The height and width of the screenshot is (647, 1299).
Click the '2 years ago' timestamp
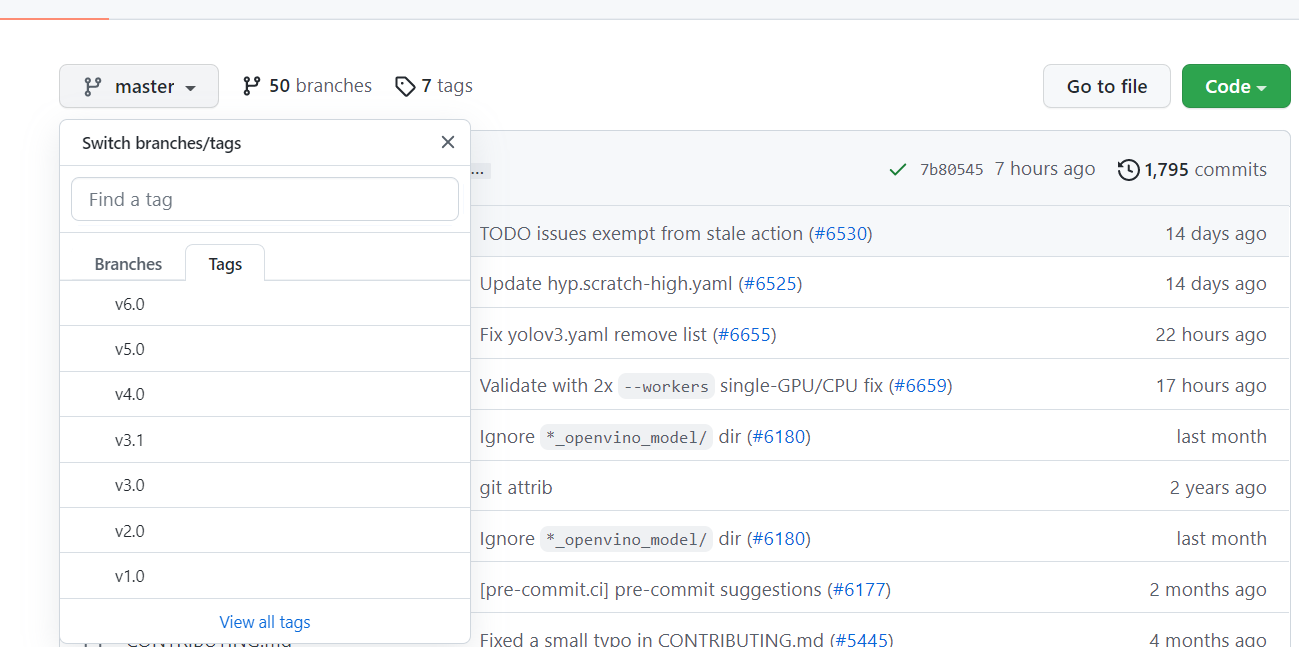click(1218, 488)
